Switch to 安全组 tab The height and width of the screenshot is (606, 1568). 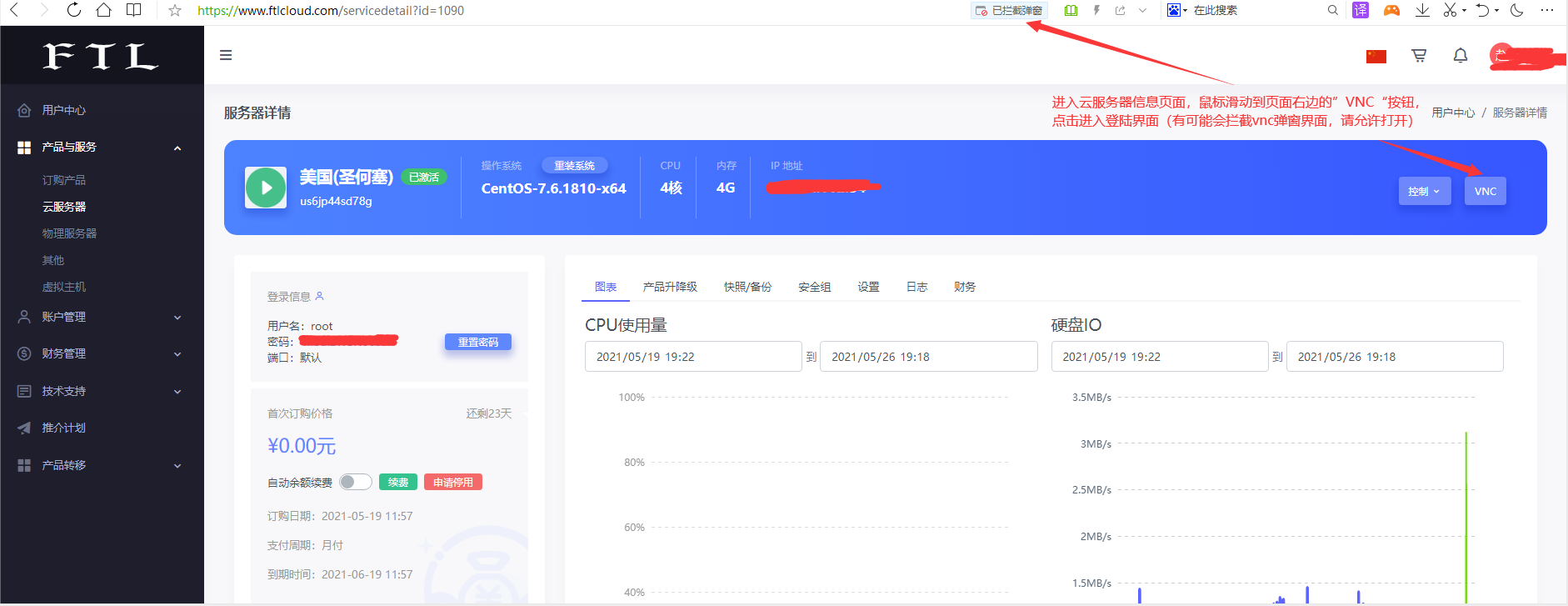click(815, 287)
